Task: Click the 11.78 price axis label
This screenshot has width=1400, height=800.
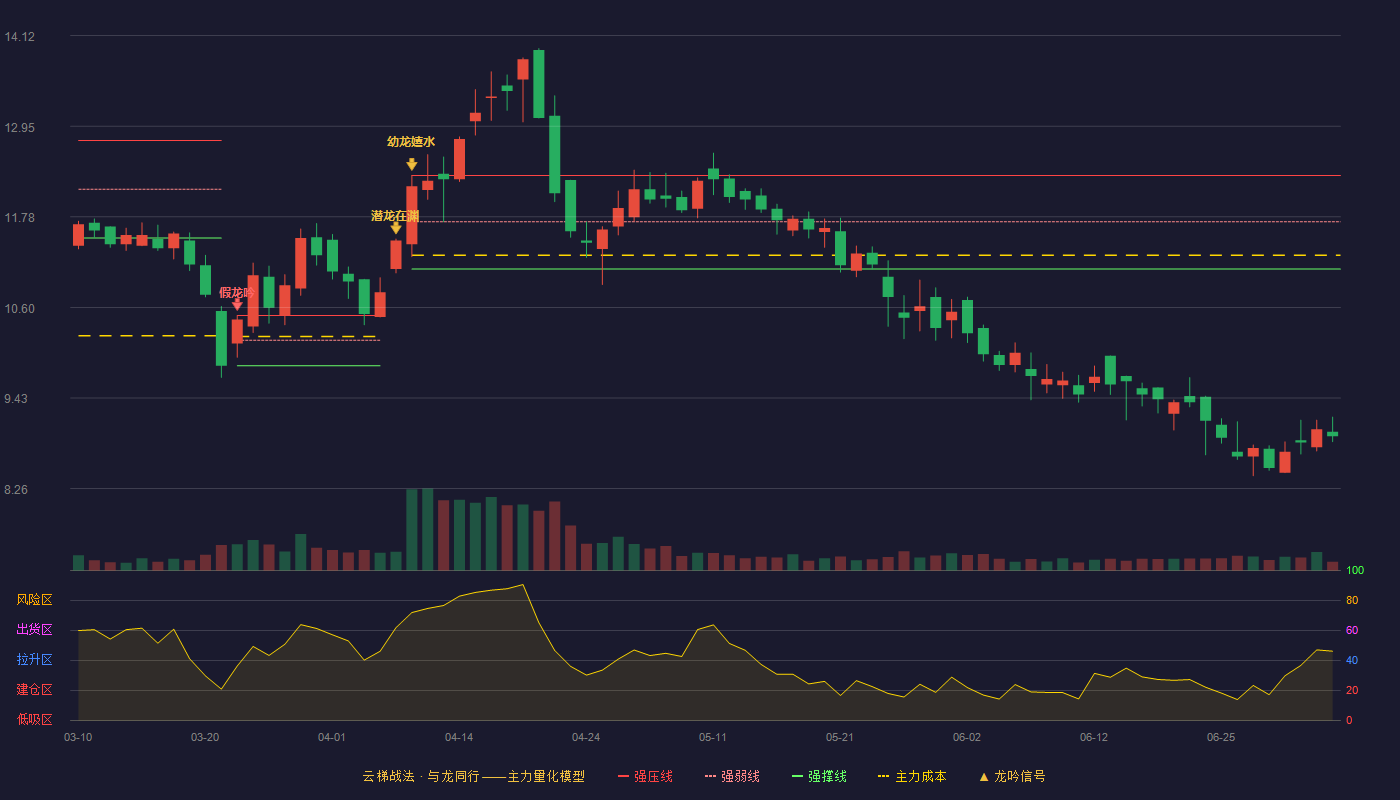Action: (x=20, y=218)
